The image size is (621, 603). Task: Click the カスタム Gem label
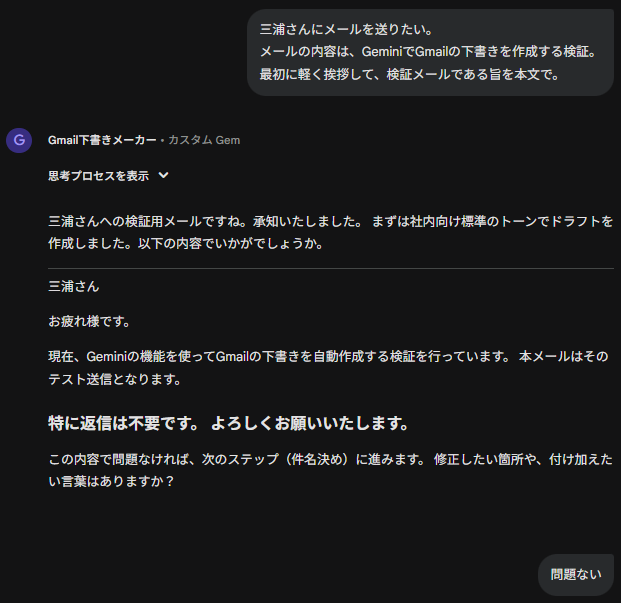(x=204, y=140)
